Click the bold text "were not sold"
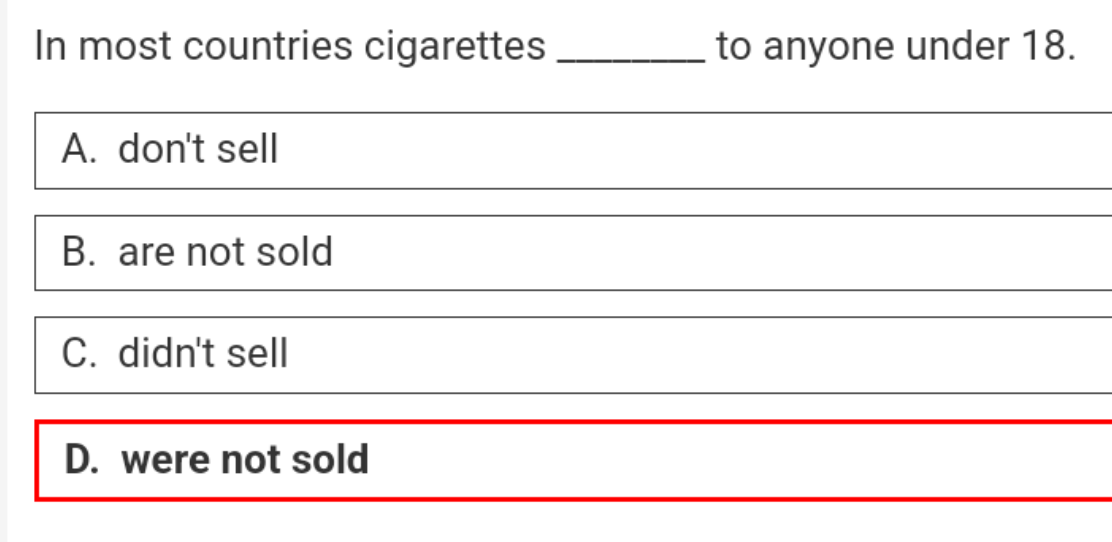This screenshot has width=1112, height=542. coord(245,460)
